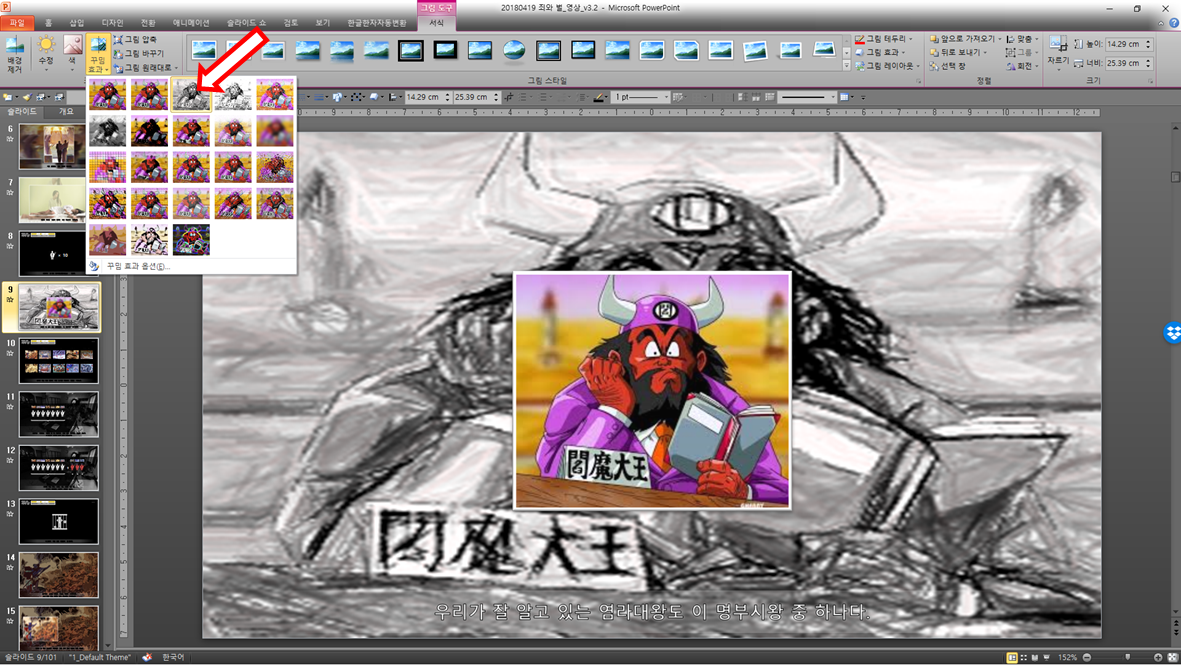Switch to the 전환 (Transitions) ribbon tab
Viewport: 1181px width, 665px height.
(148, 23)
